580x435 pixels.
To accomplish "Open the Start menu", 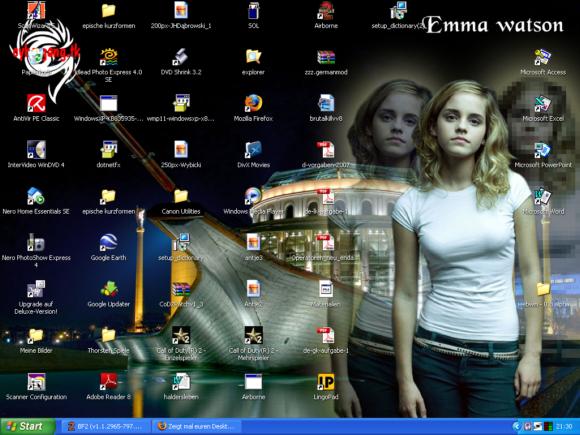I will click(27, 426).
